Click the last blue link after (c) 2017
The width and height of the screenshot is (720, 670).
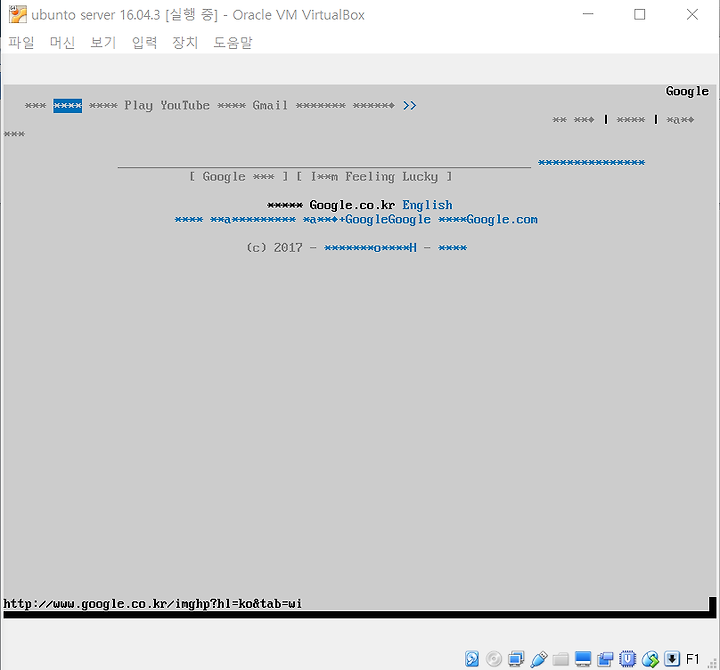(x=452, y=248)
